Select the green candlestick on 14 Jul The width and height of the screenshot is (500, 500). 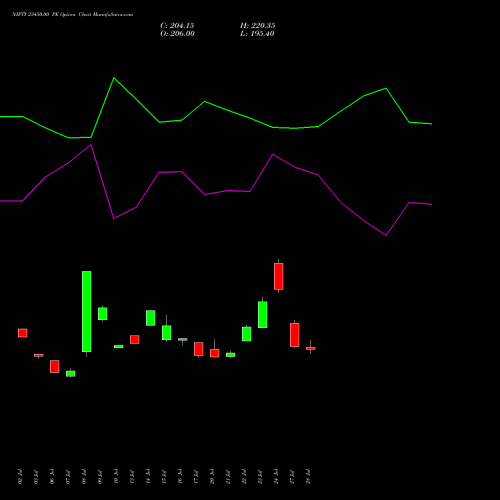pos(151,318)
